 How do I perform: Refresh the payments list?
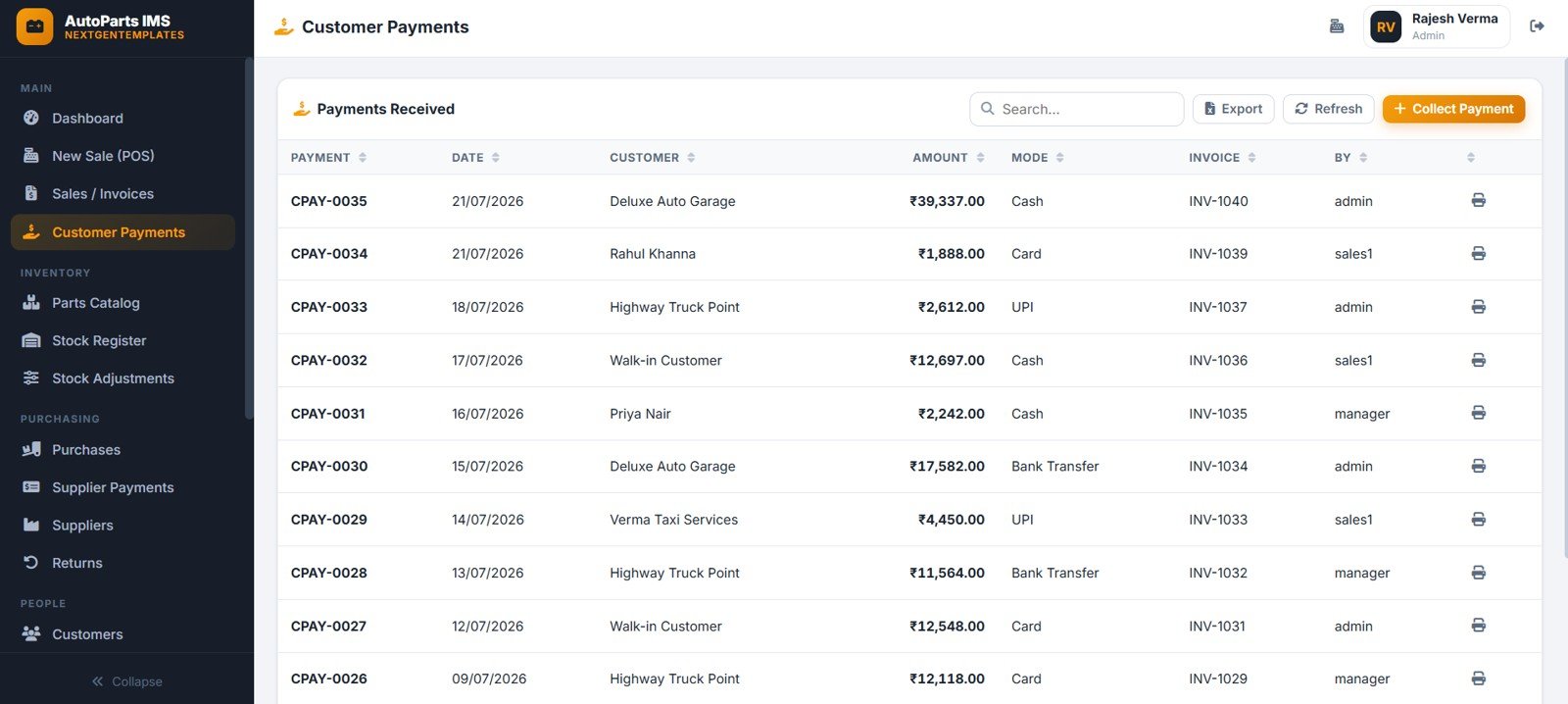coord(1328,109)
